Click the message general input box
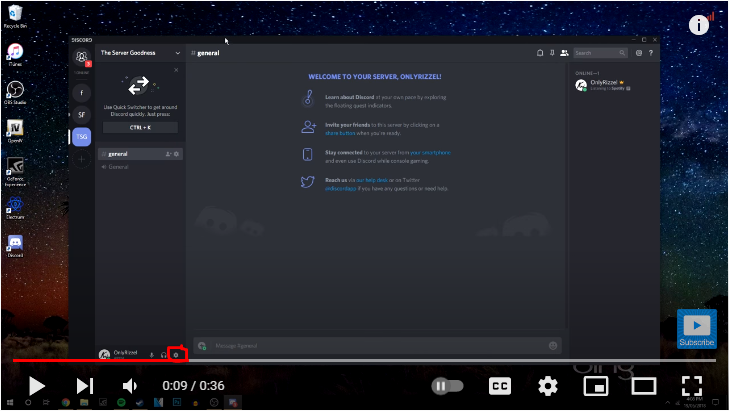Image resolution: width=729 pixels, height=411 pixels. (378, 345)
